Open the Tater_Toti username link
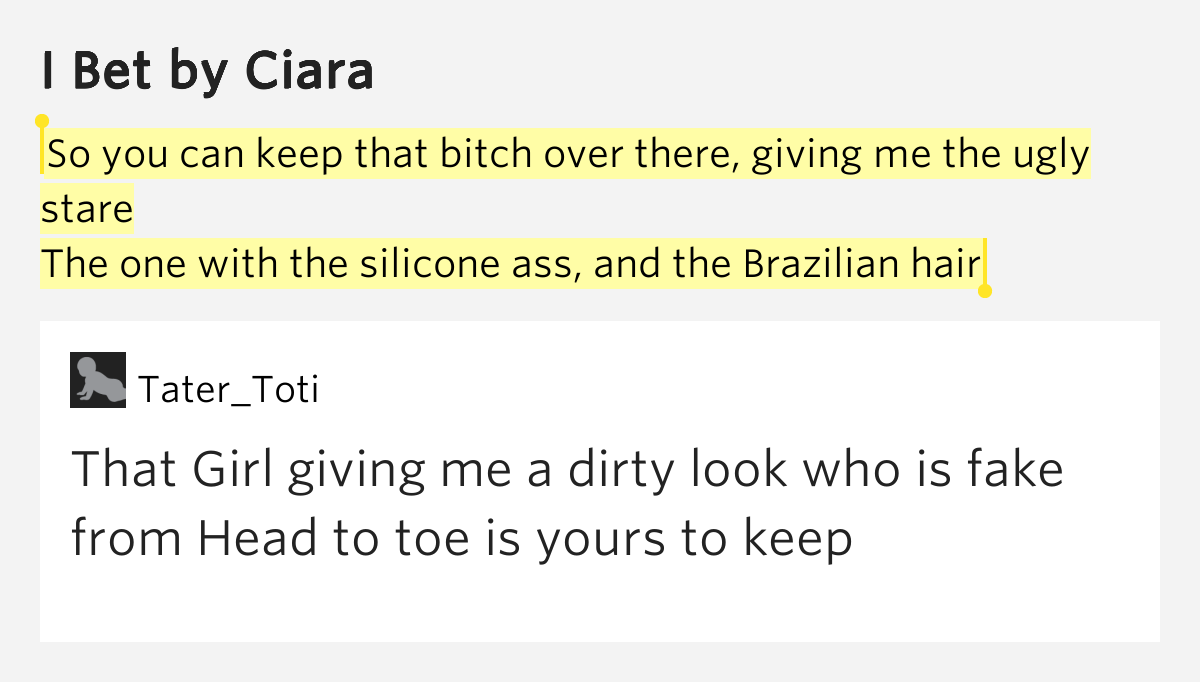Viewport: 1200px width, 682px height. point(228,389)
